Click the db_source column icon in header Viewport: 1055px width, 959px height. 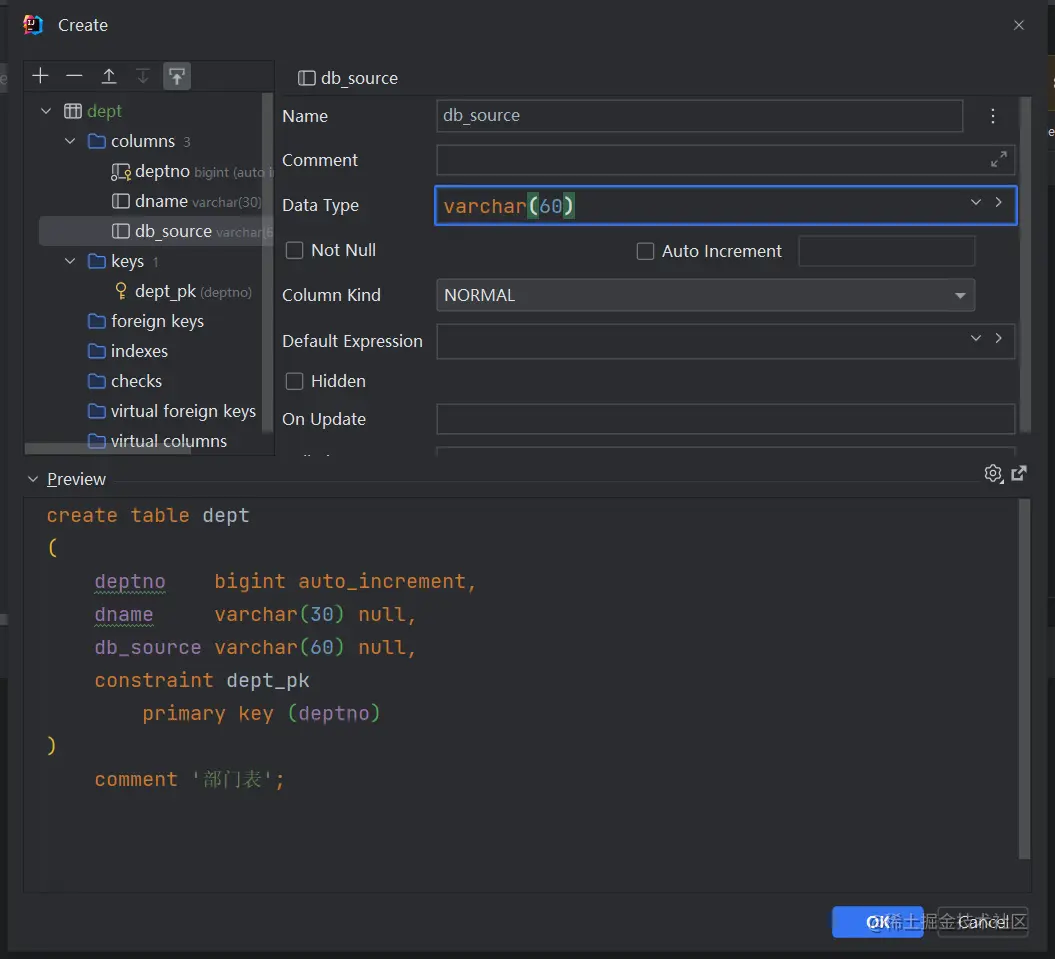click(307, 78)
